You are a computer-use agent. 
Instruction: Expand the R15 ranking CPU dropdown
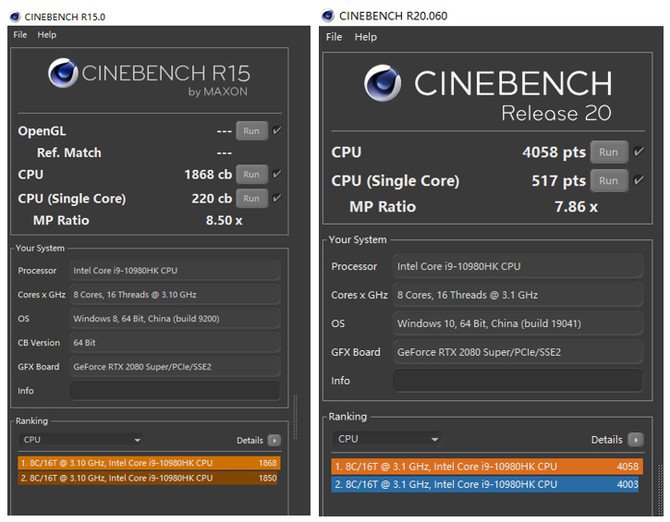[80, 440]
